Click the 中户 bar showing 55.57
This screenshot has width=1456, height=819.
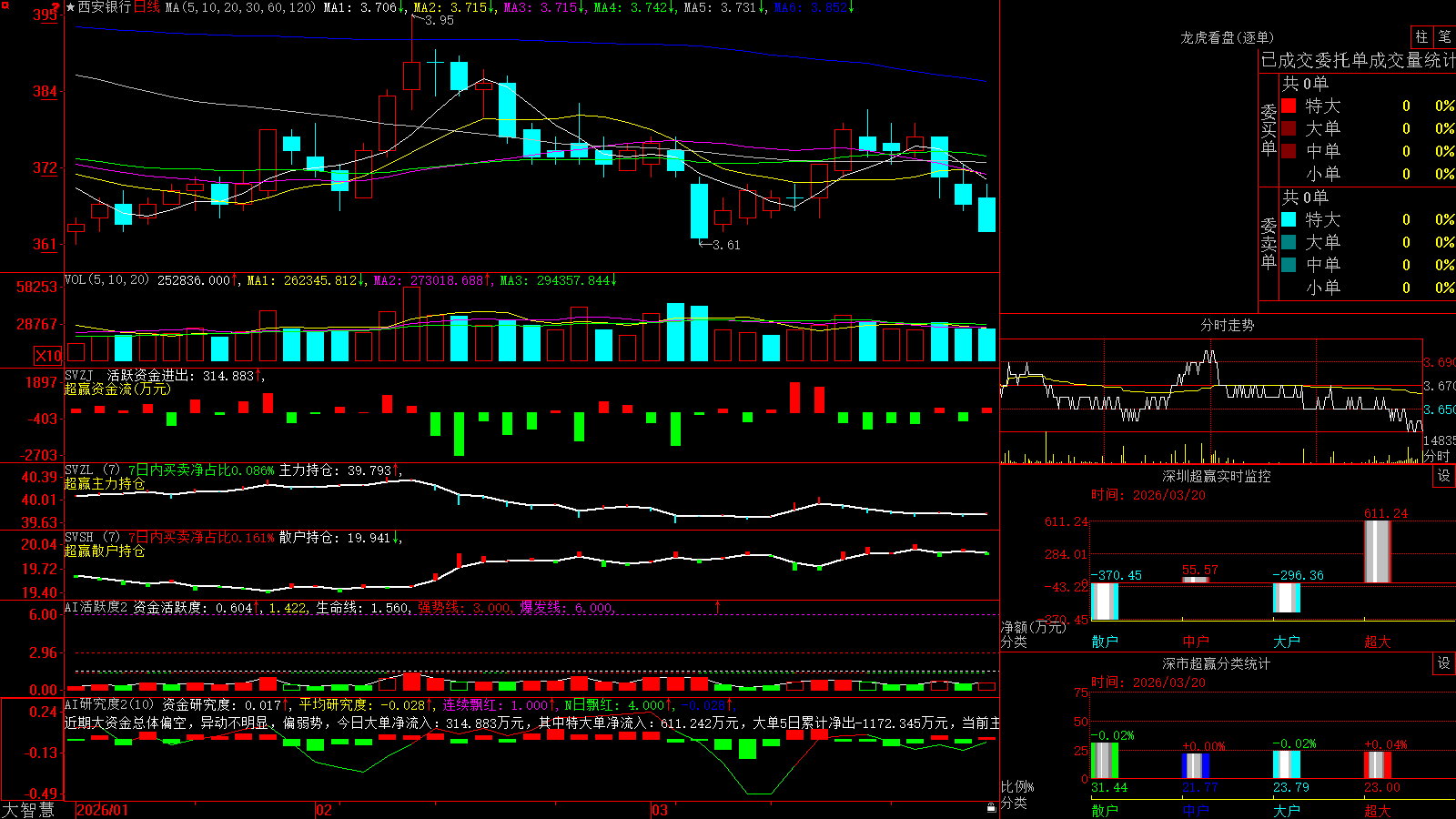(x=1196, y=580)
